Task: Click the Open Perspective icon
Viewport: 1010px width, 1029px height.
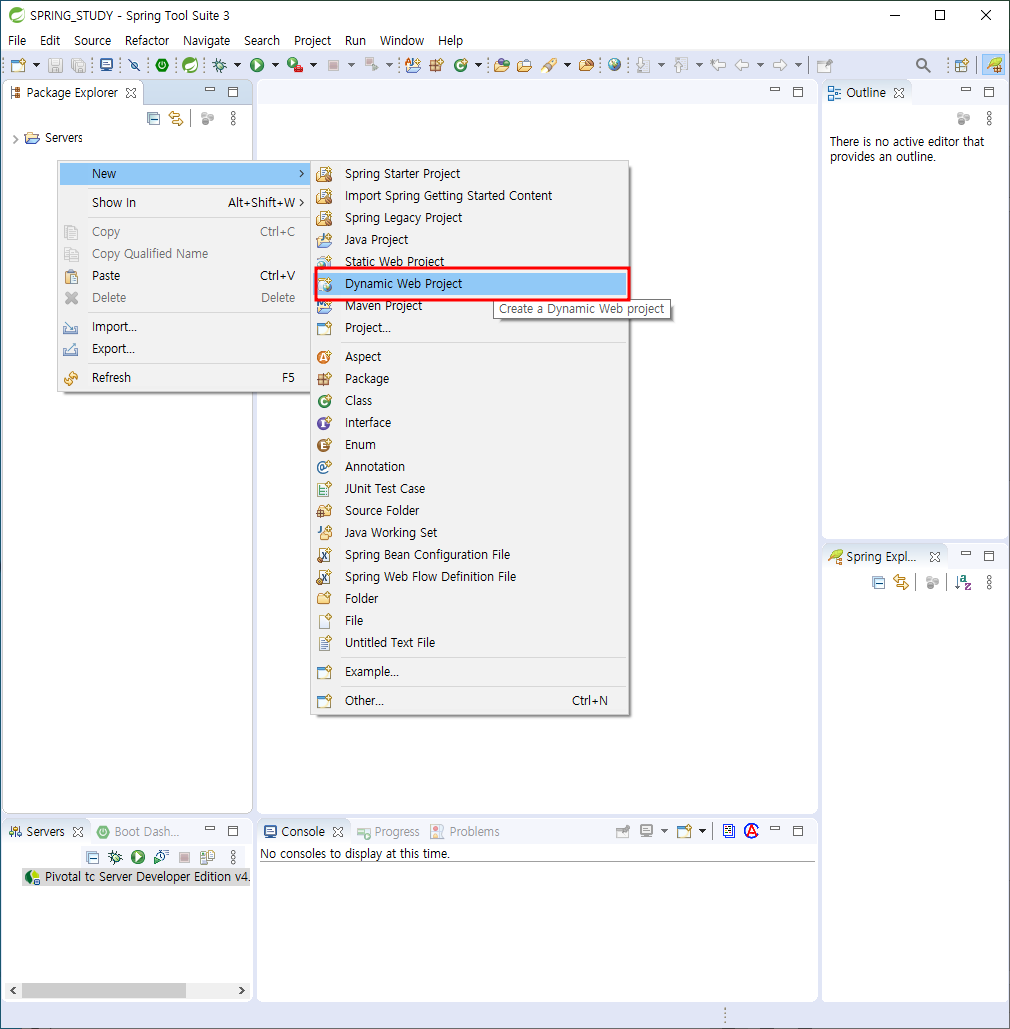Action: [961, 65]
